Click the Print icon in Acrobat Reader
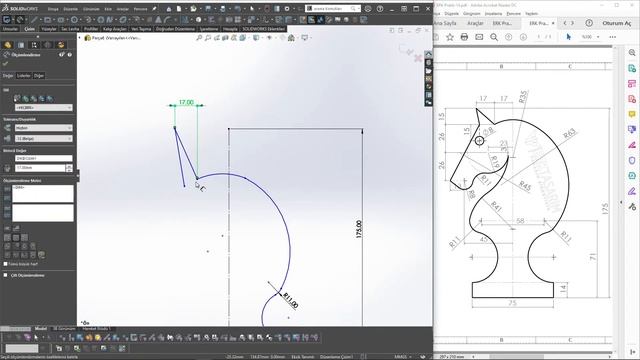This screenshot has width=640, height=360. click(x=464, y=37)
